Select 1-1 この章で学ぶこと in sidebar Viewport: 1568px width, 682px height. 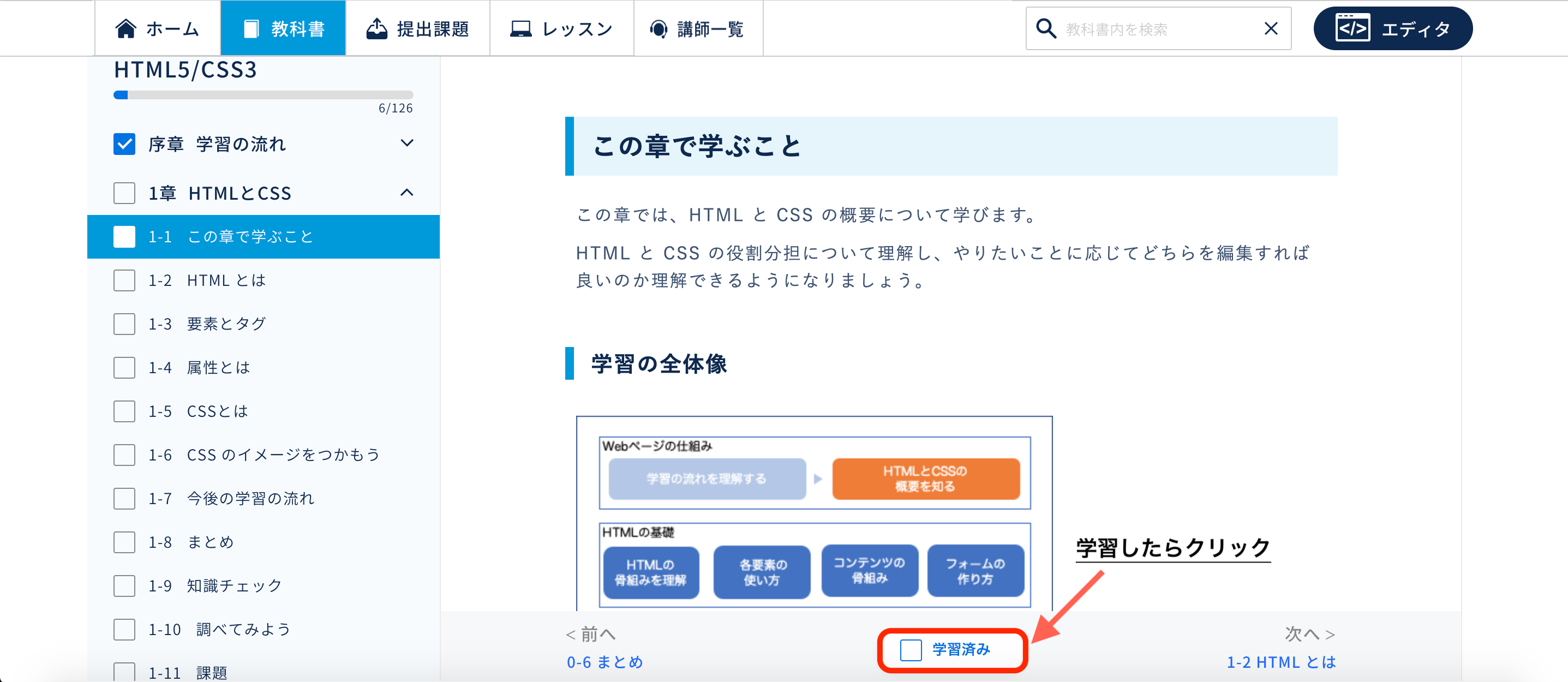click(x=263, y=237)
